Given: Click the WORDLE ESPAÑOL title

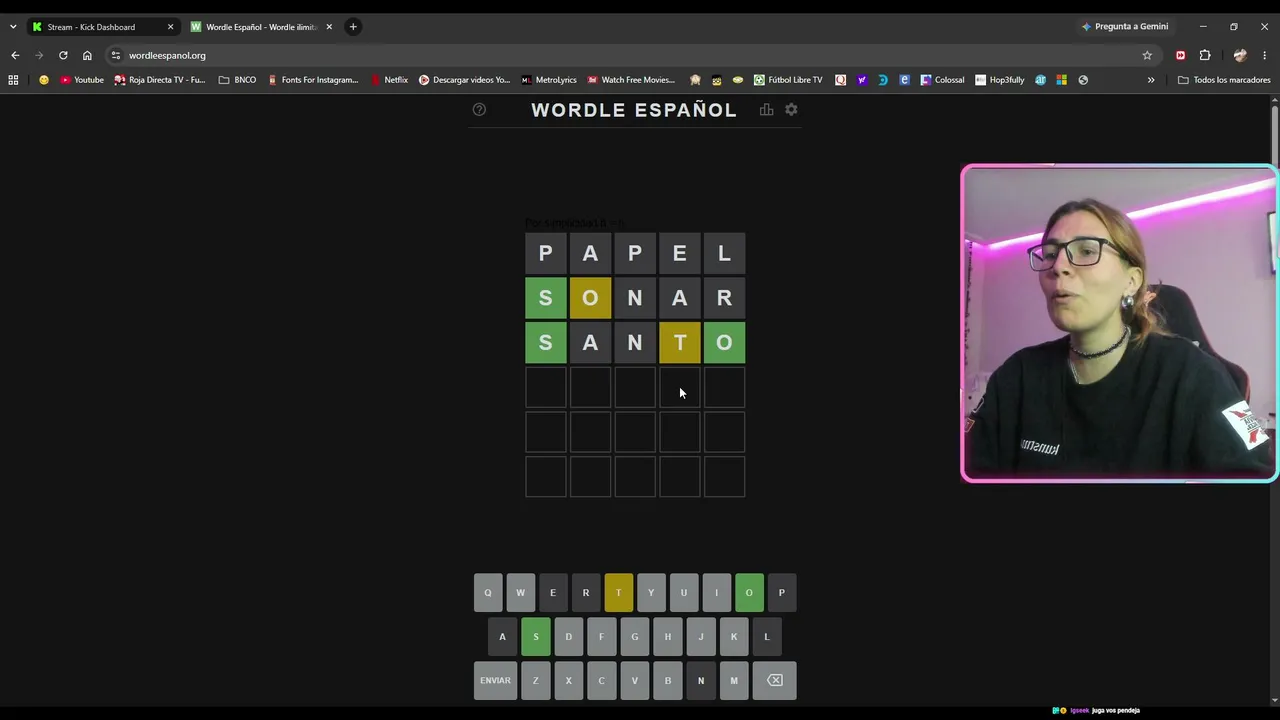Looking at the screenshot, I should (634, 110).
